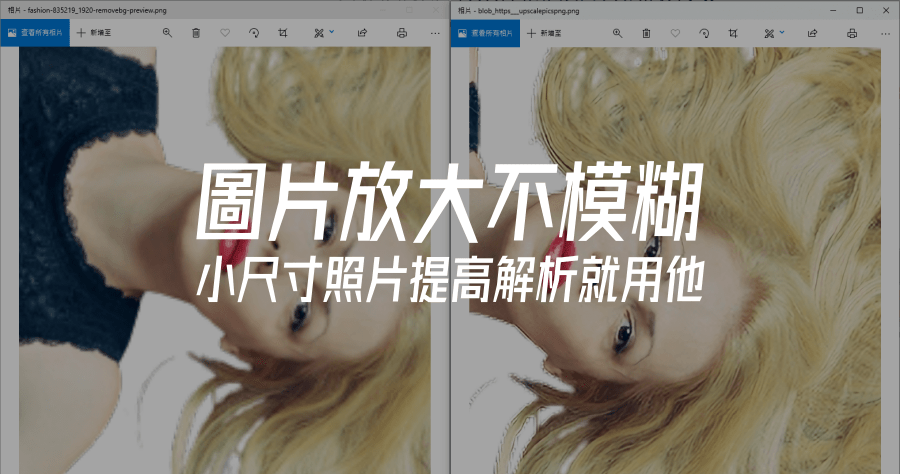Open more options ellipsis in left window
The image size is (900, 474).
435,33
